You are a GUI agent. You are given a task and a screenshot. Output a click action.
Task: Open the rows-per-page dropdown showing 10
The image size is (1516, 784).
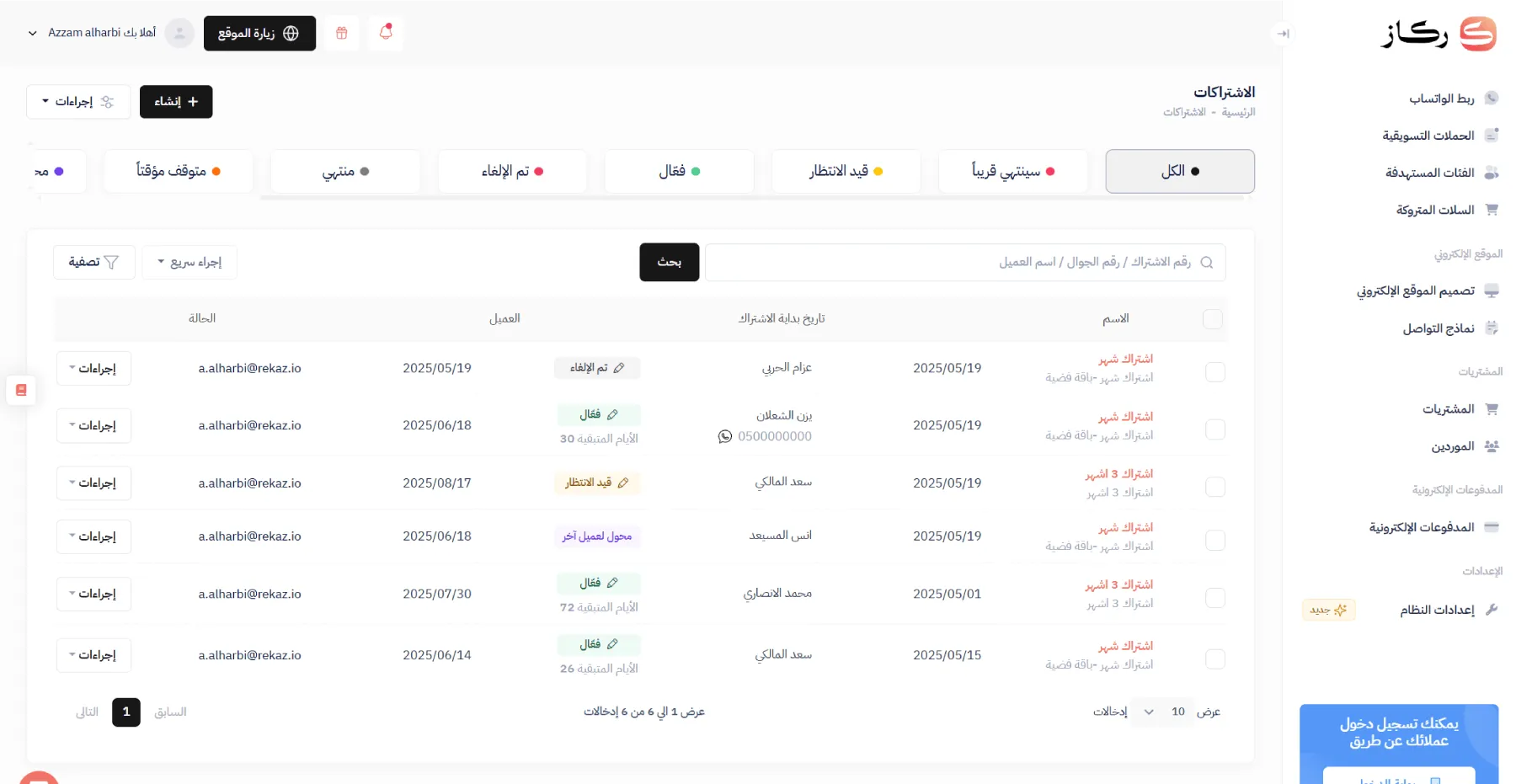[x=1162, y=712]
